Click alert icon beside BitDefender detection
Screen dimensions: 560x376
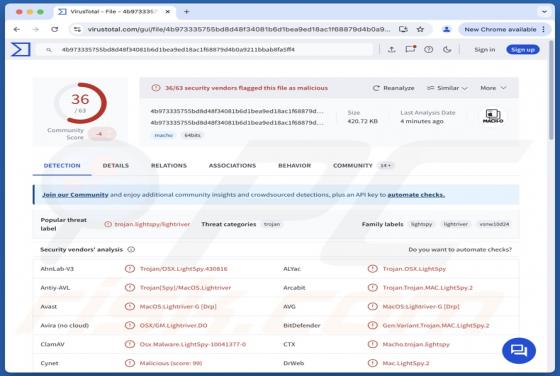point(372,325)
